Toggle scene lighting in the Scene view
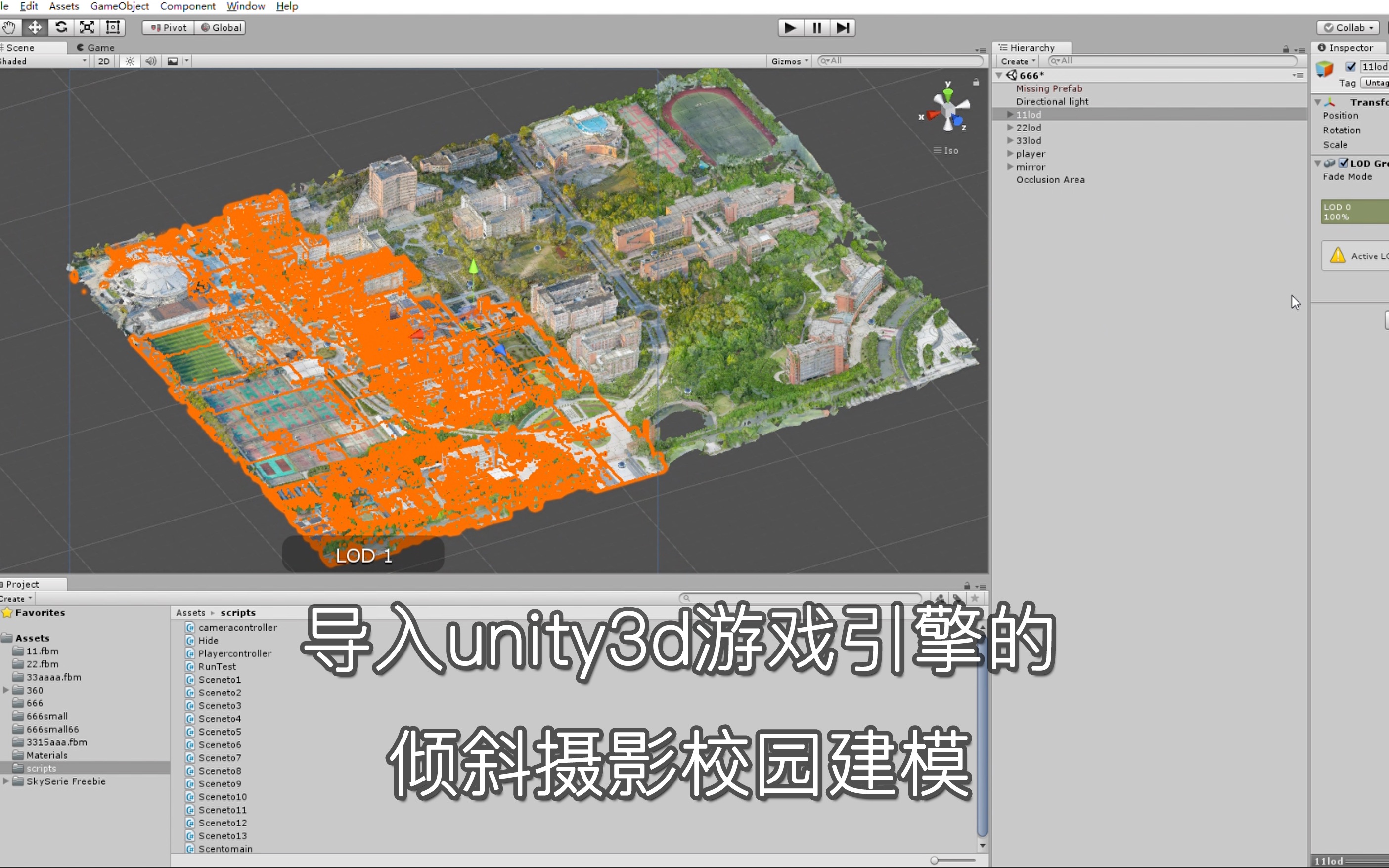This screenshot has width=1389, height=868. point(130,61)
